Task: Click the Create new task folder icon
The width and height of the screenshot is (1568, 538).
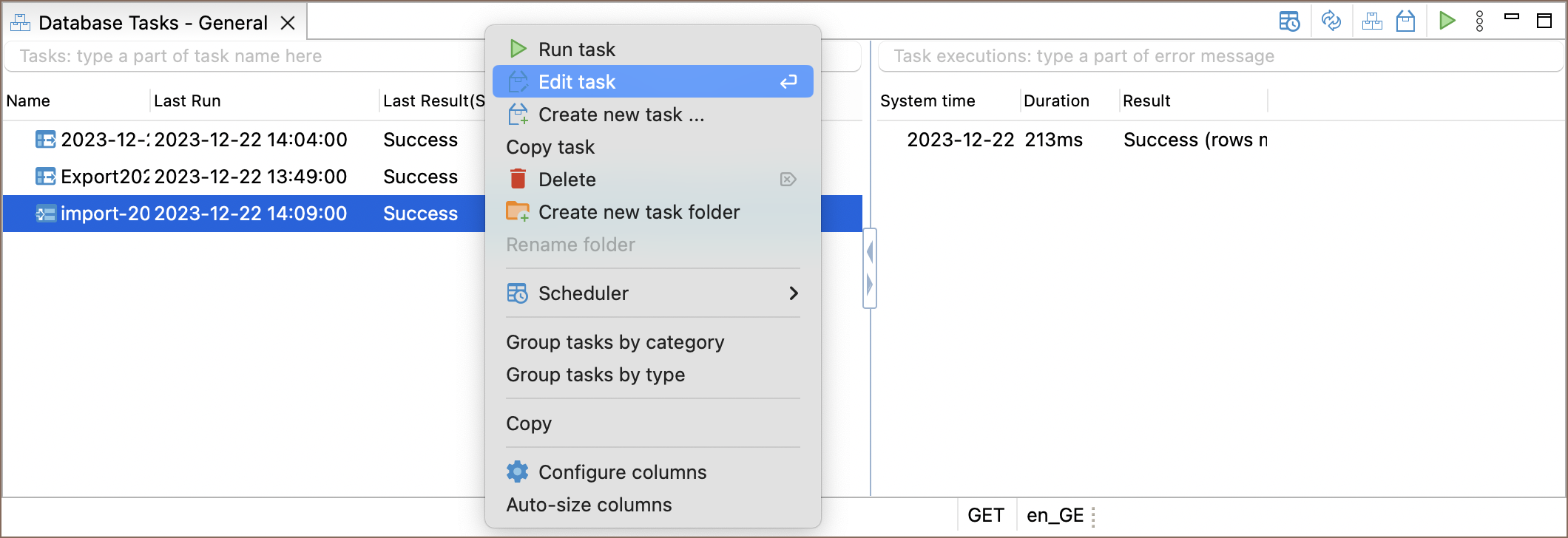Action: 518,212
